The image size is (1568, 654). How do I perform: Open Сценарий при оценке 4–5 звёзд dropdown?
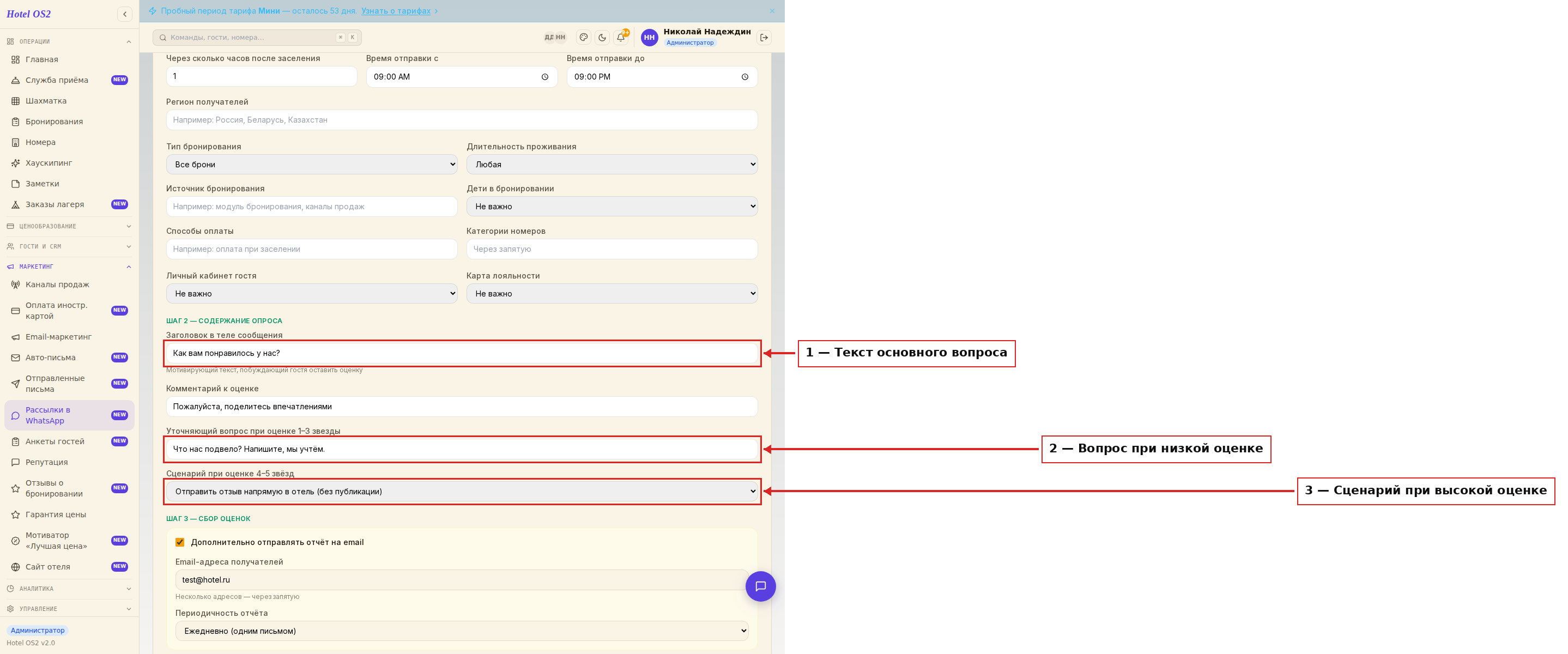click(x=462, y=492)
